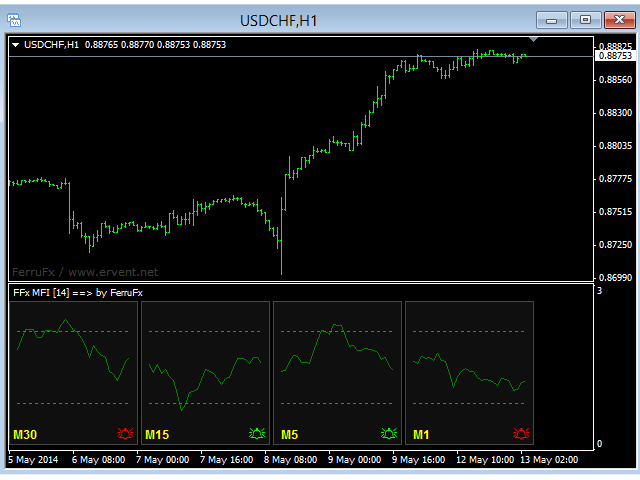
Task: Click the FFx MFI [14] indicator label
Action: pos(78,293)
